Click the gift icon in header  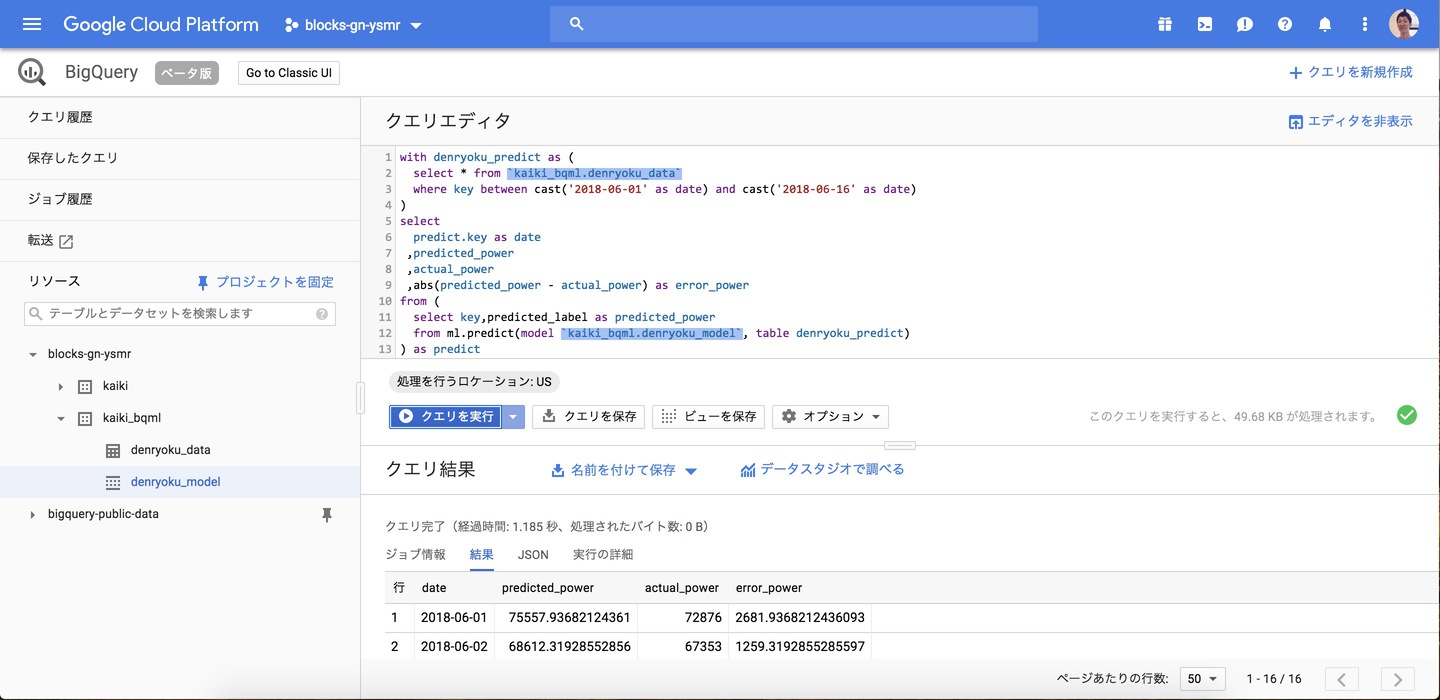(x=1165, y=24)
